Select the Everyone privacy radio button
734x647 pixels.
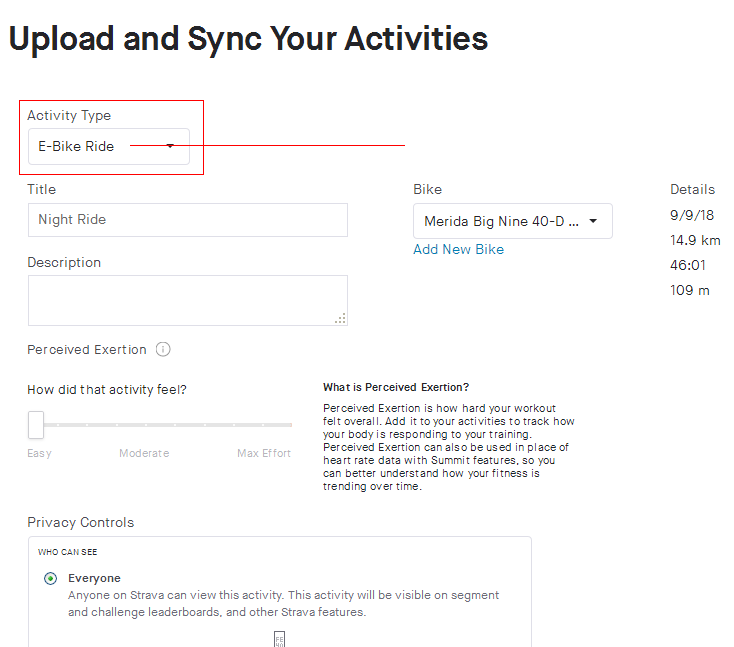(x=51, y=579)
